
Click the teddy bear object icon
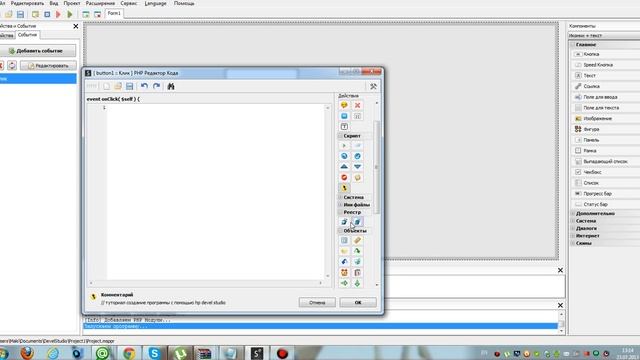pos(344,272)
